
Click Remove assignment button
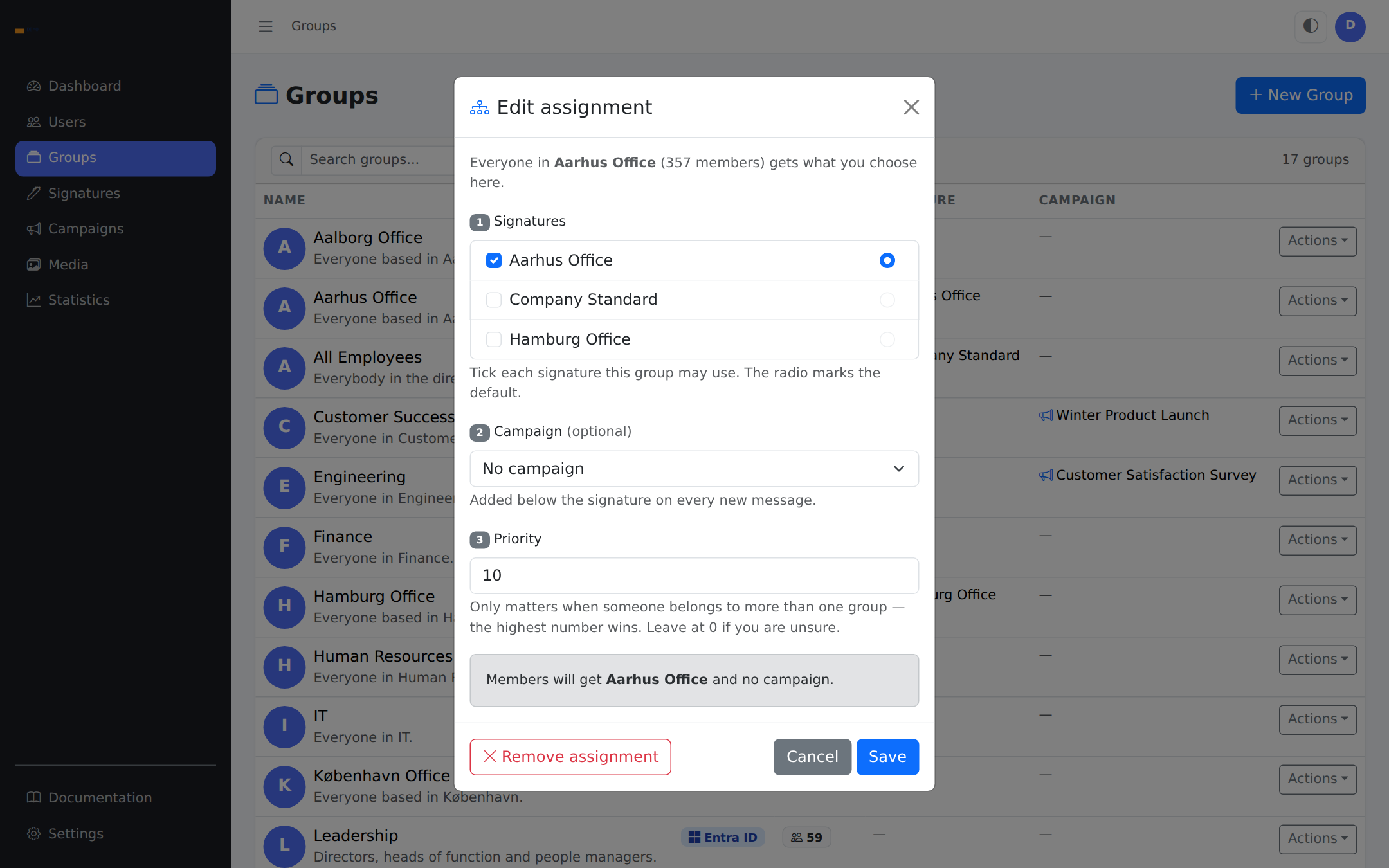(x=570, y=757)
